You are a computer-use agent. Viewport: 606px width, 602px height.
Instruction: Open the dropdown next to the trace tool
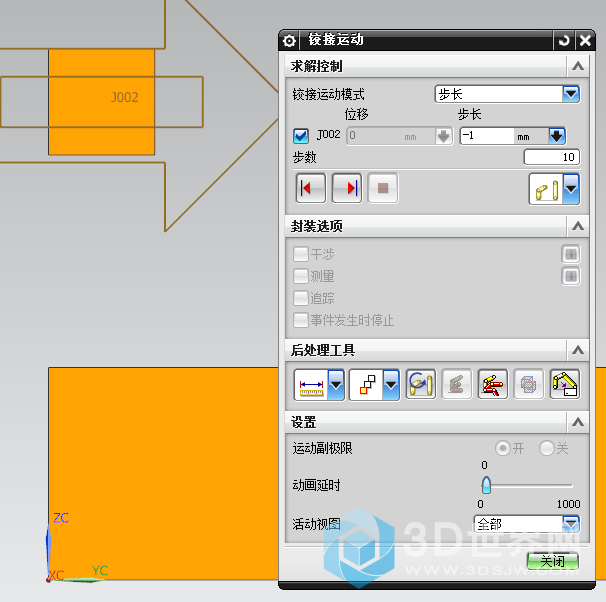click(x=391, y=384)
